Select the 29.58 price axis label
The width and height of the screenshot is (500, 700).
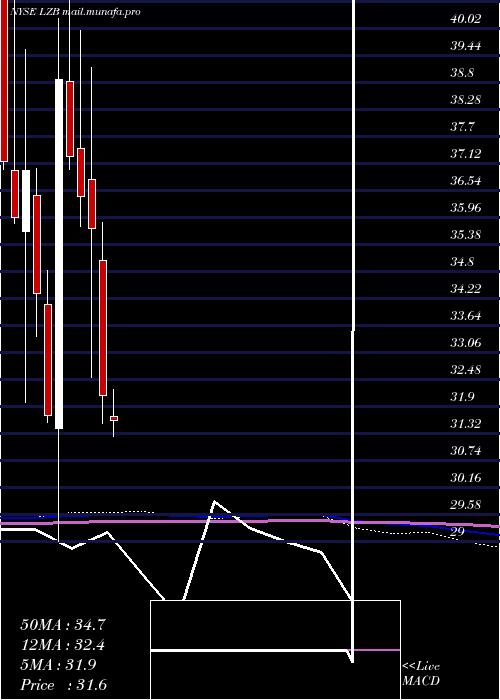pyautogui.click(x=466, y=505)
